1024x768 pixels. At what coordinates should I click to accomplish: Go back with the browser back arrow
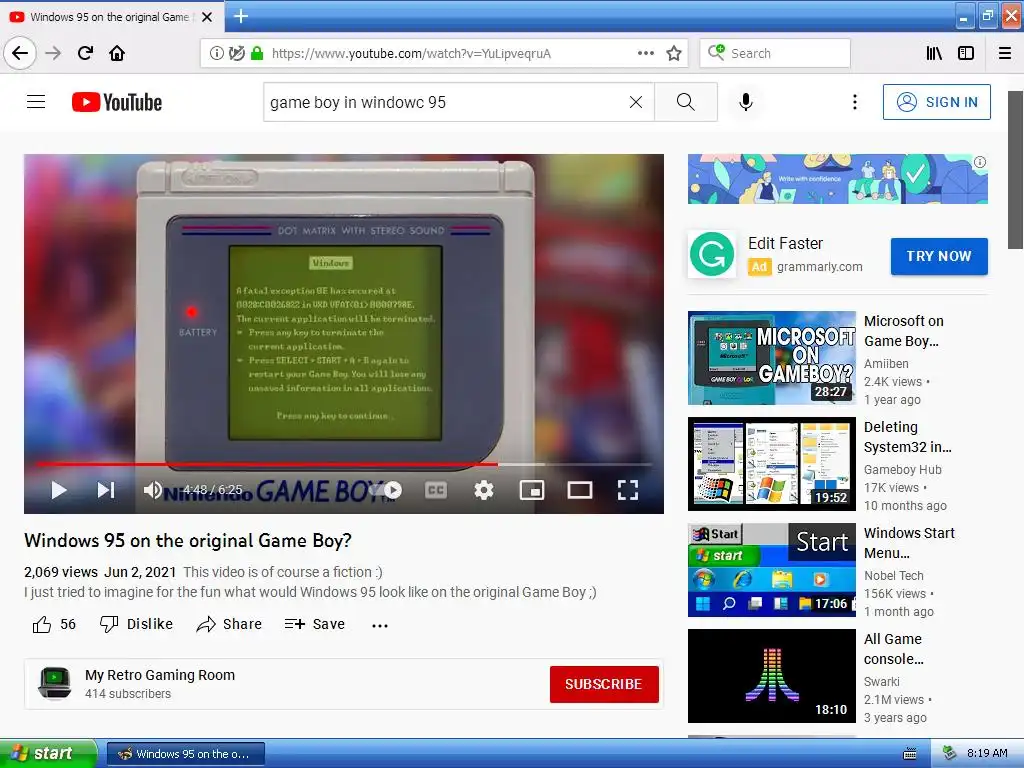coord(20,53)
